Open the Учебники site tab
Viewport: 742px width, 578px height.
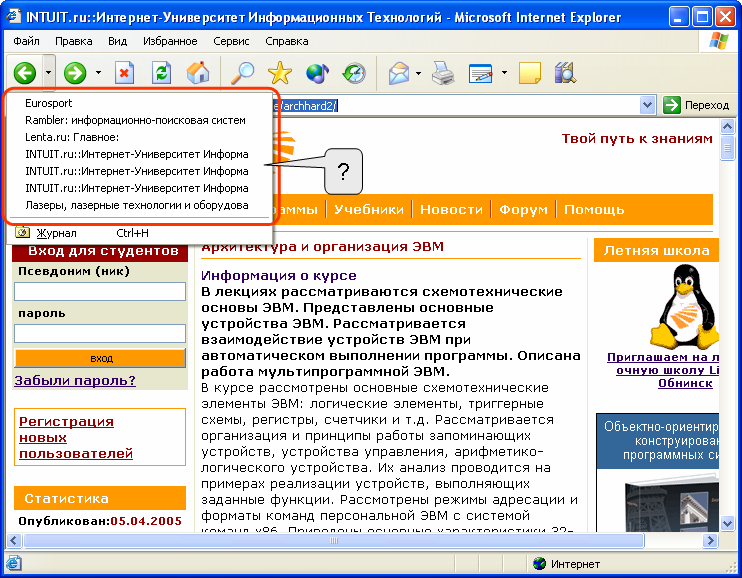(369, 209)
